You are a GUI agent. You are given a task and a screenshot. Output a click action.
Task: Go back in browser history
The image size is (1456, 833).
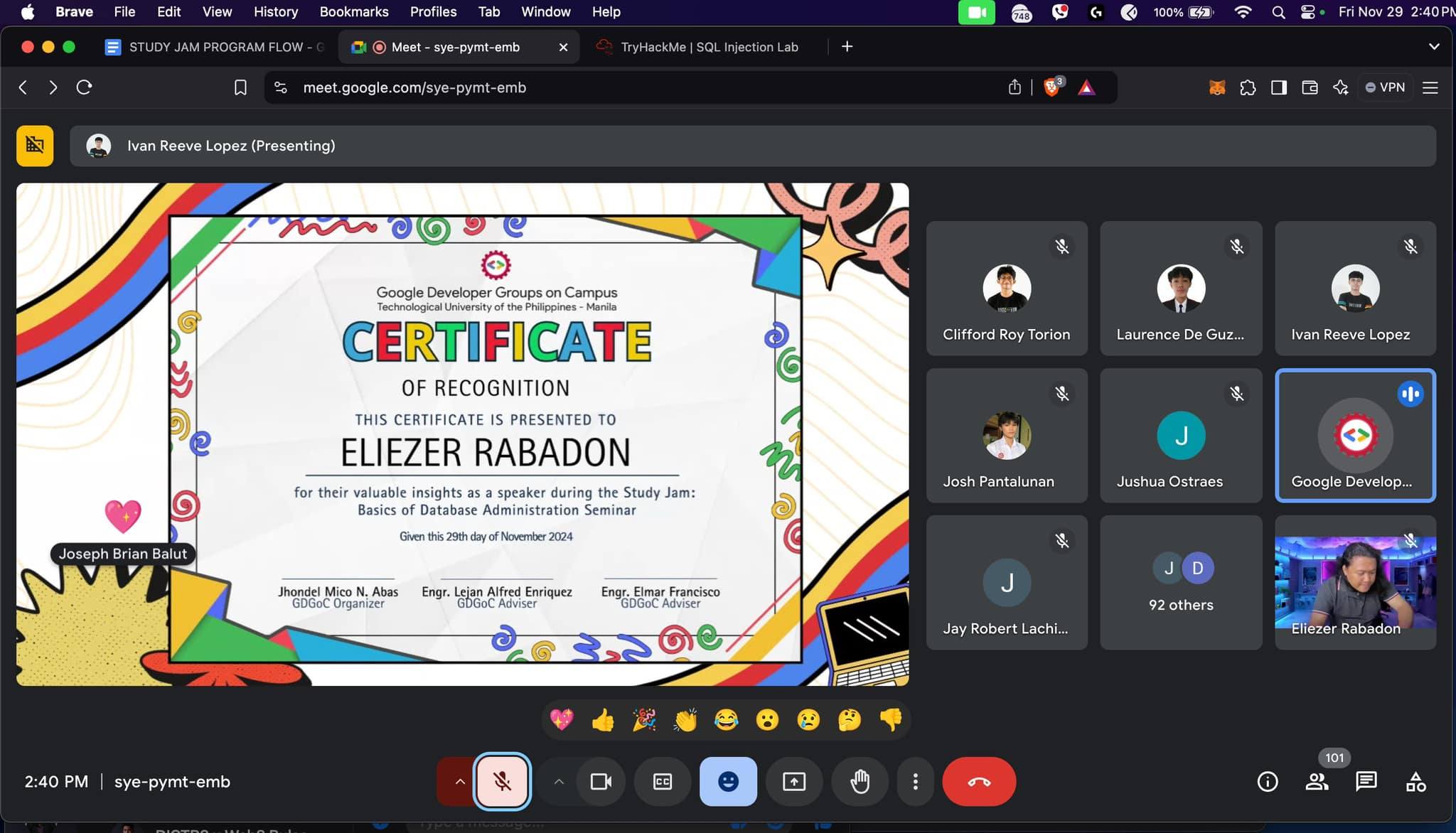click(x=23, y=87)
